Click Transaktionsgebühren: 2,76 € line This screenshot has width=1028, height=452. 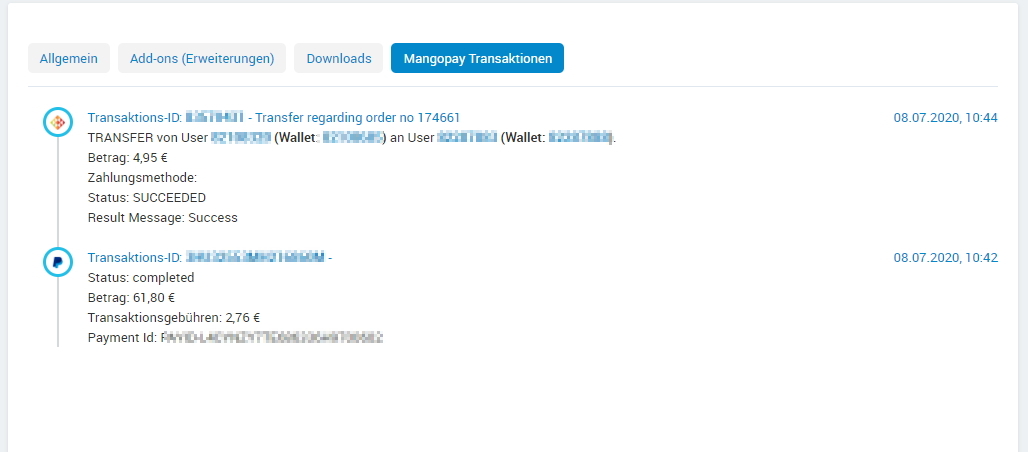(174, 318)
